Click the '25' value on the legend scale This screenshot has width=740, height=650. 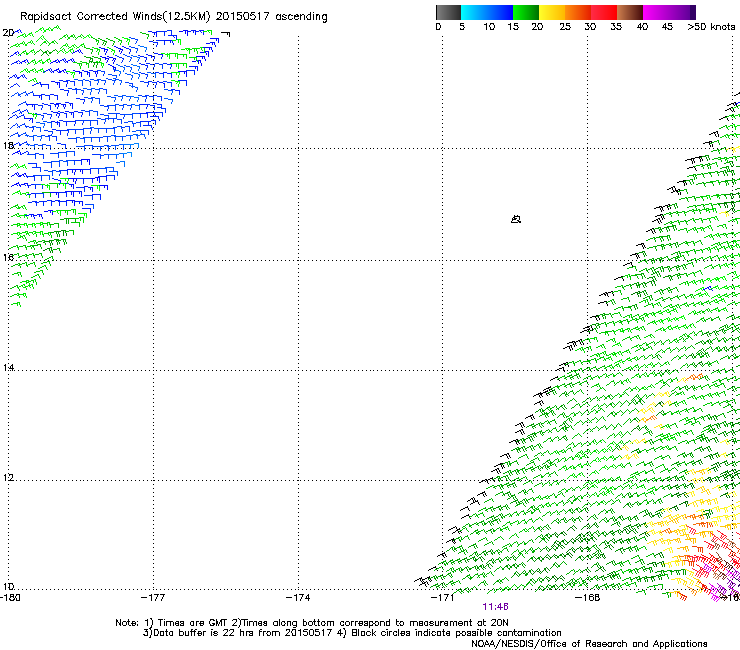pyautogui.click(x=565, y=27)
